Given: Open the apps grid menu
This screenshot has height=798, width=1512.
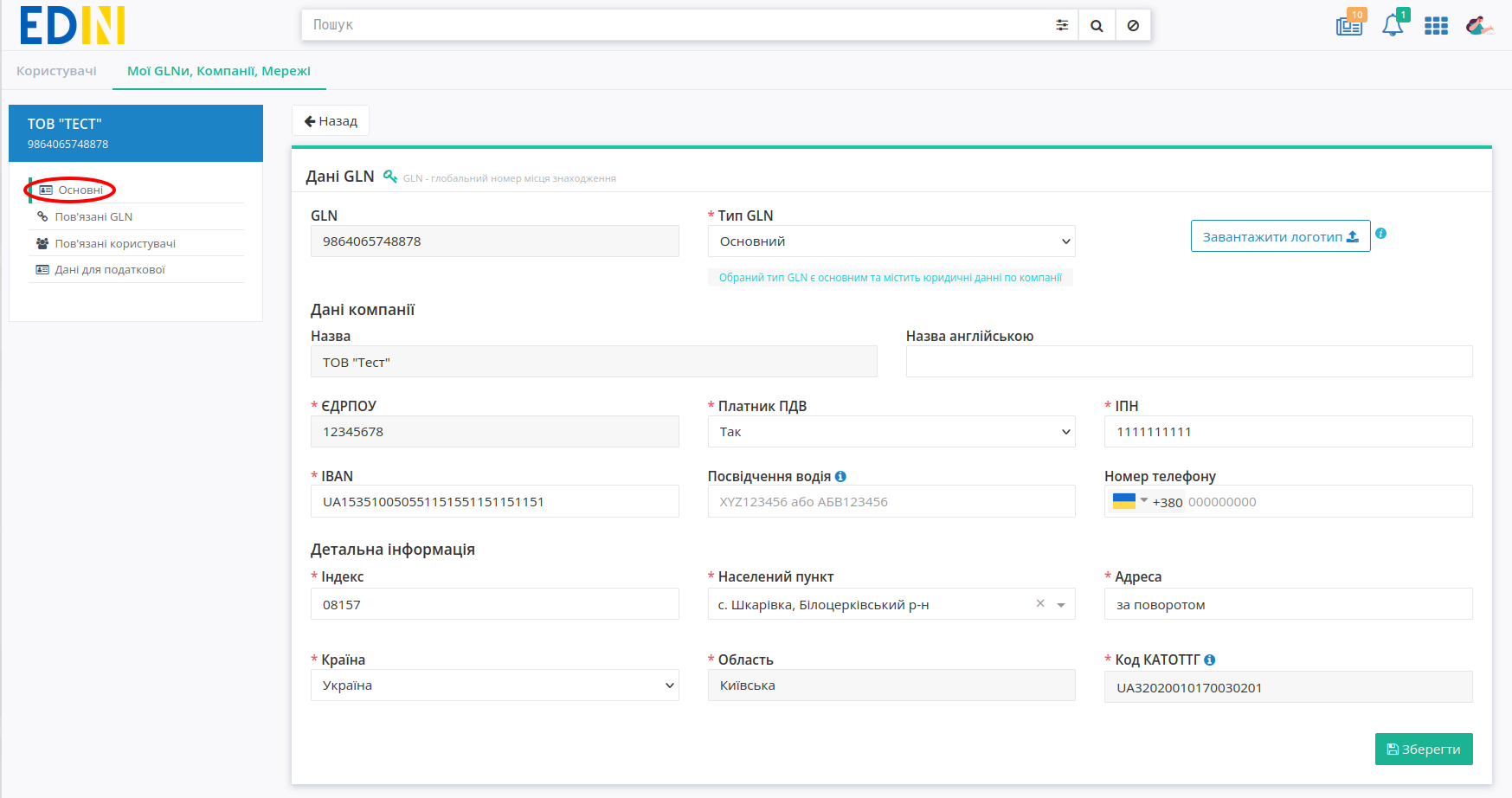Looking at the screenshot, I should pyautogui.click(x=1437, y=26).
